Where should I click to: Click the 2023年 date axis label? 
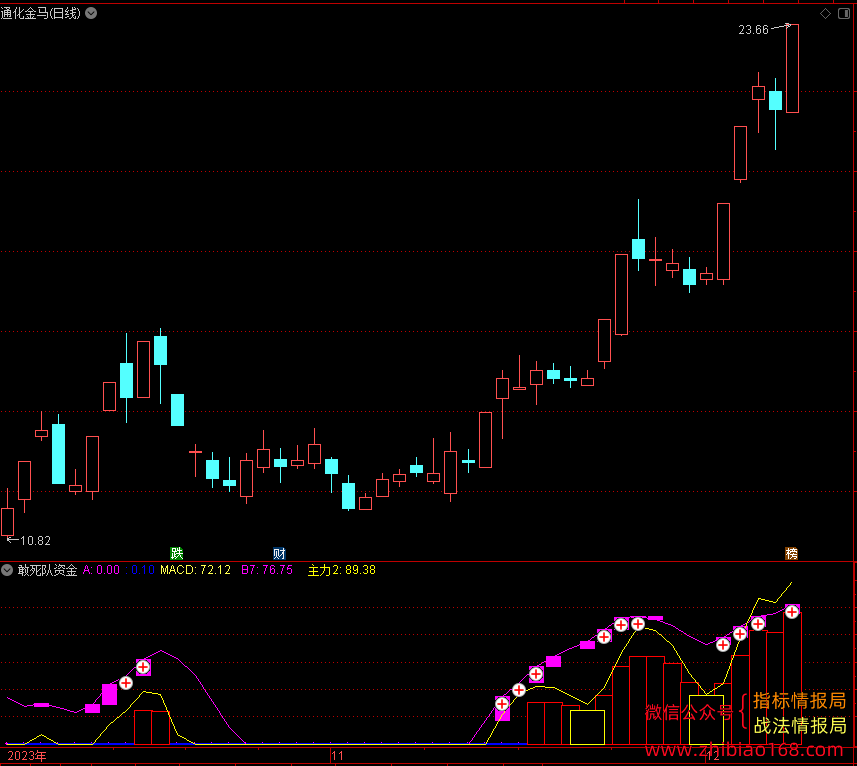click(x=27, y=756)
